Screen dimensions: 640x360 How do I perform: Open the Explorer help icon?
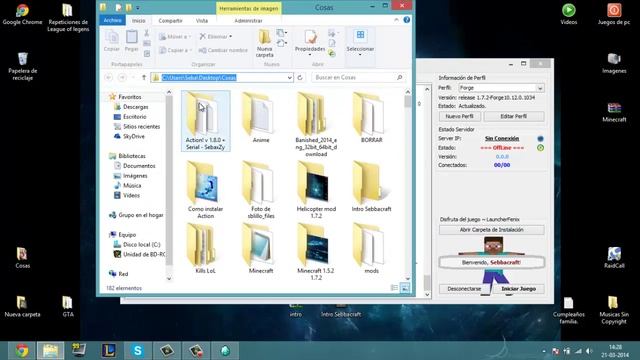pyautogui.click(x=407, y=20)
